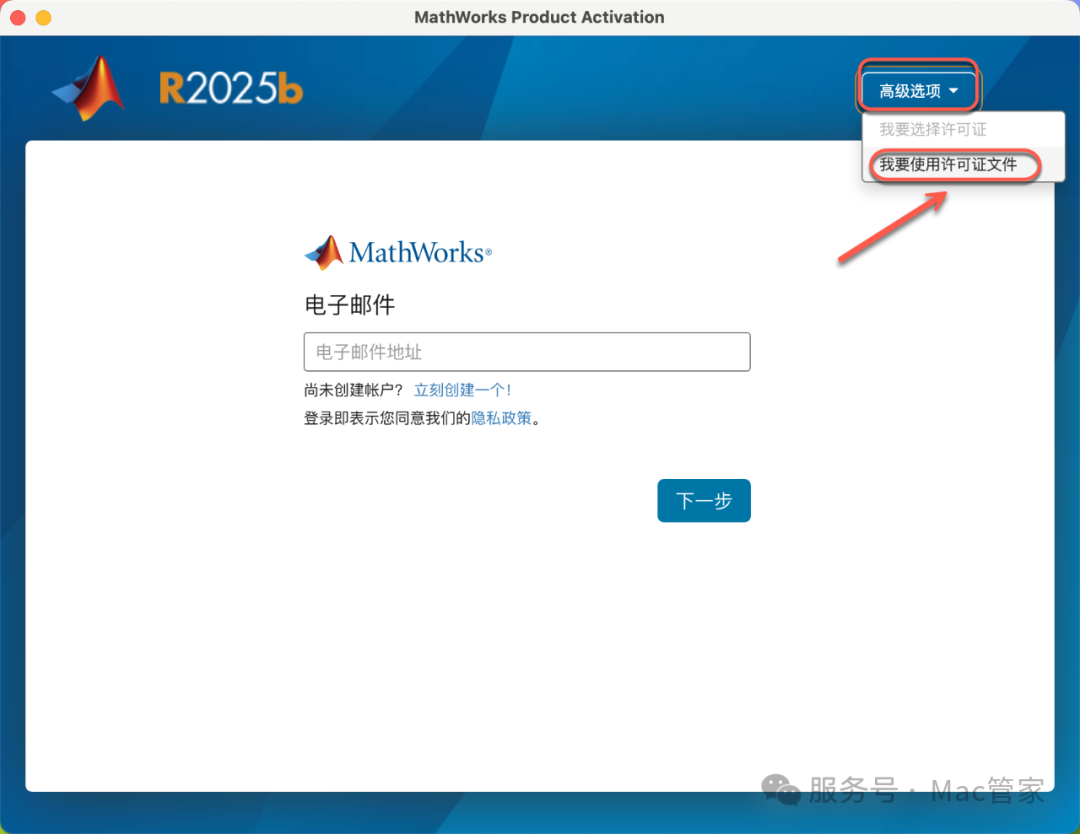This screenshot has height=834, width=1080.
Task: Click the 电子邮件 heading label
Action: (x=350, y=305)
